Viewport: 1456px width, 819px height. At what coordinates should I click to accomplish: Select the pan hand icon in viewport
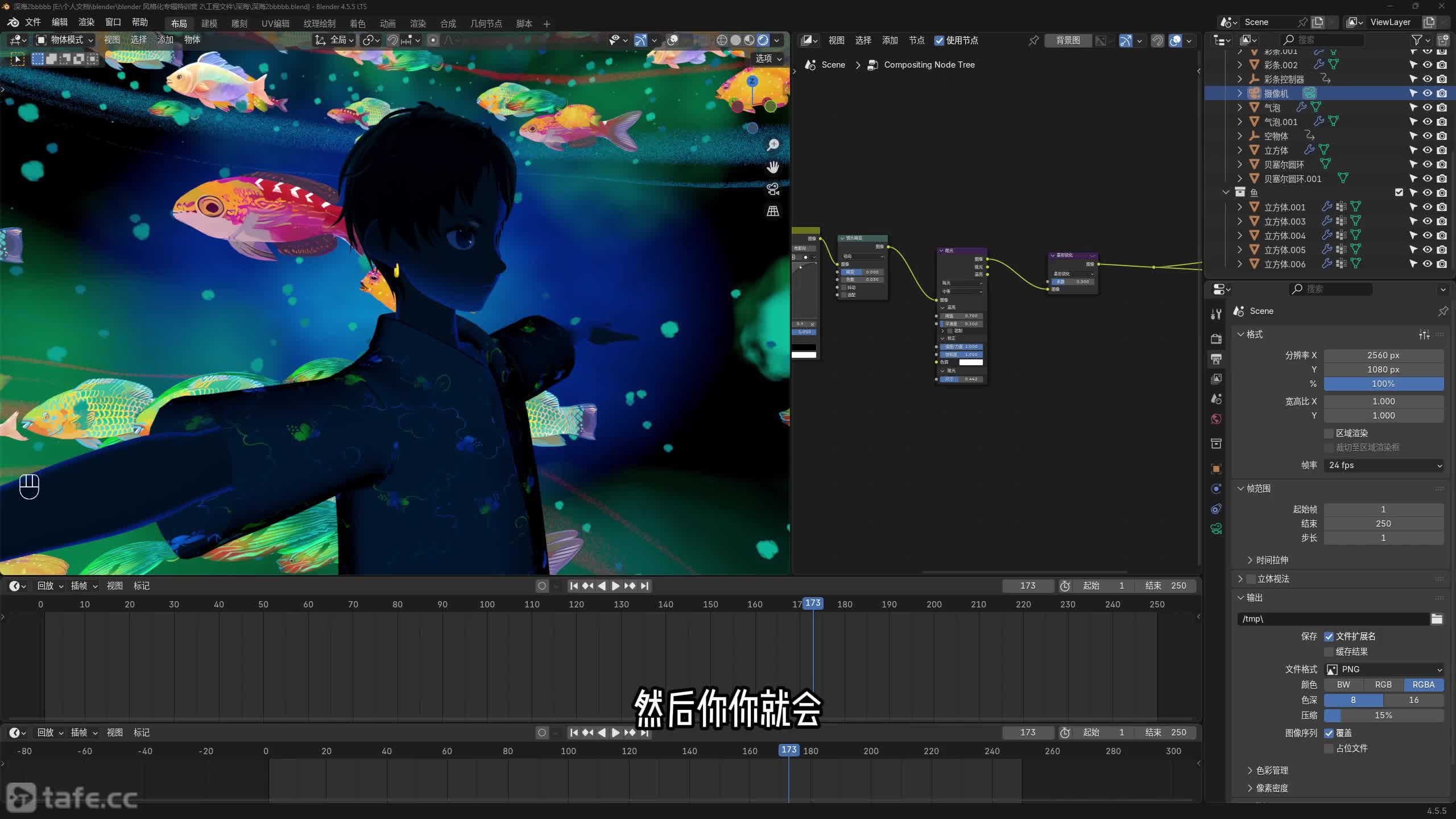click(773, 167)
